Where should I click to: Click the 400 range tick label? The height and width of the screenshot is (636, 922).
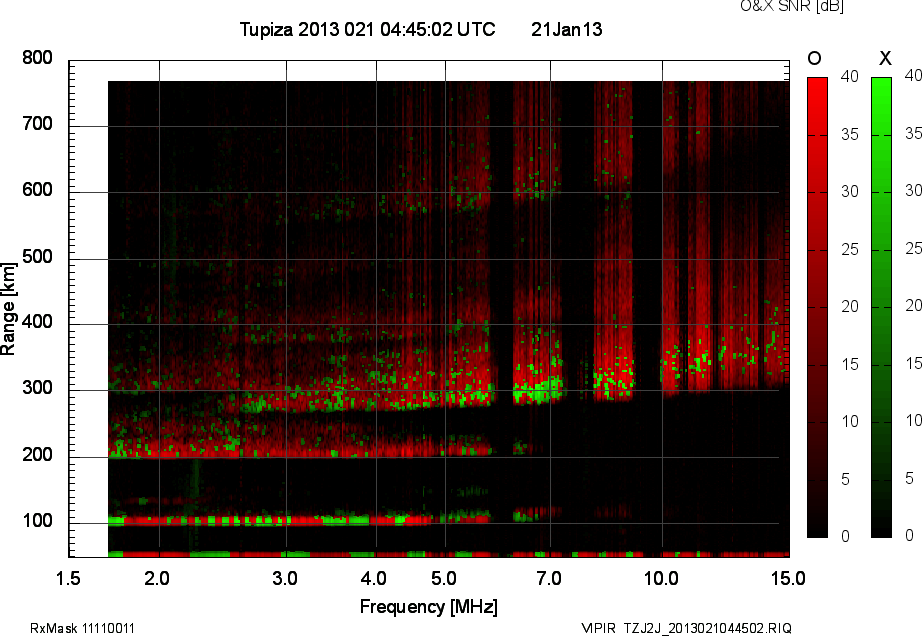pos(37,322)
